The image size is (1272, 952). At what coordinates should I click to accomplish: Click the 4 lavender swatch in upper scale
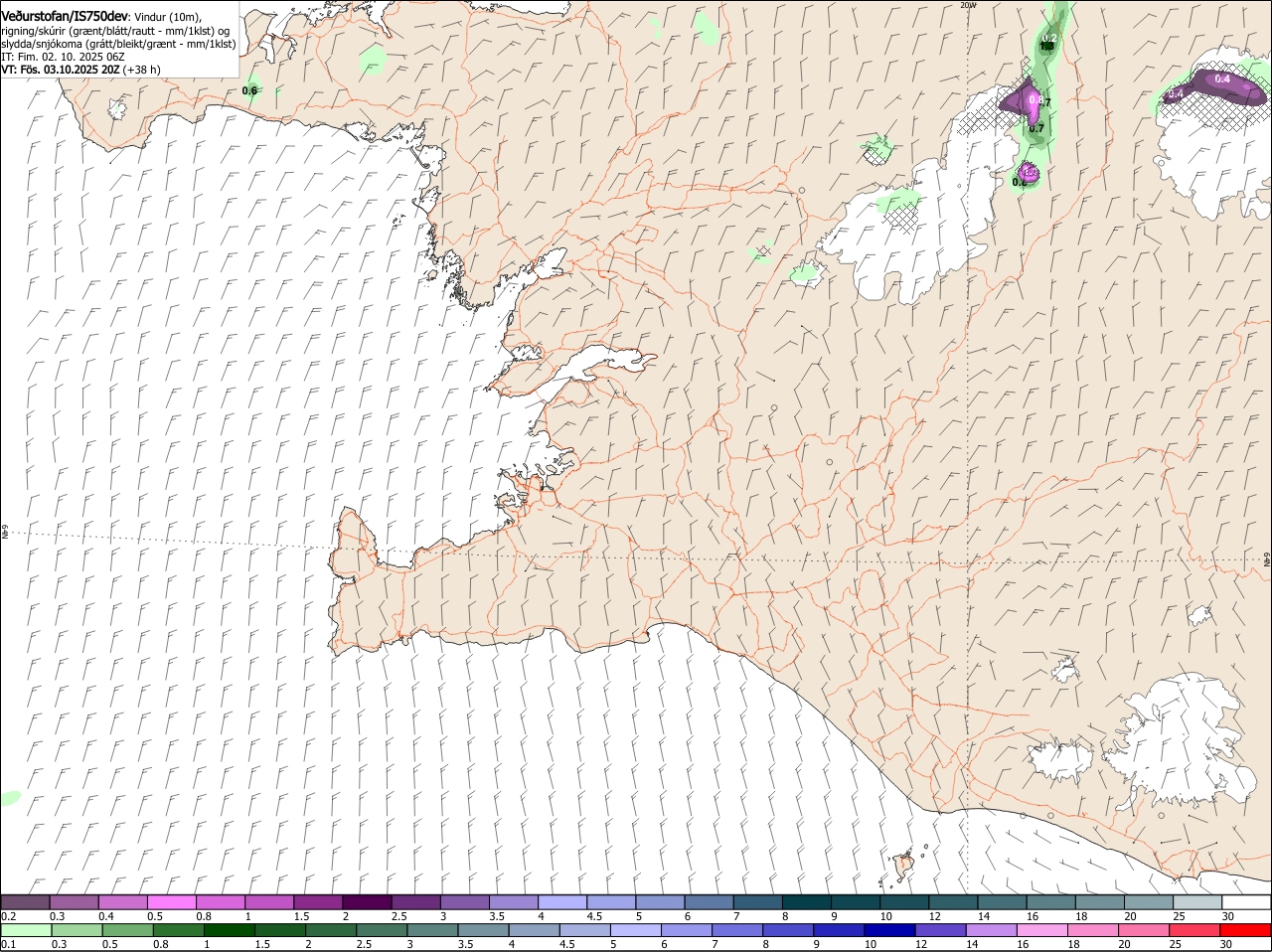click(x=562, y=901)
